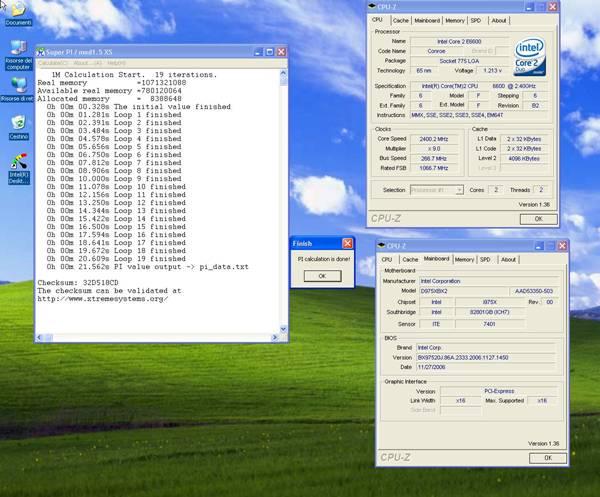Select Memory tab in upper CPU-Z window

[454, 20]
